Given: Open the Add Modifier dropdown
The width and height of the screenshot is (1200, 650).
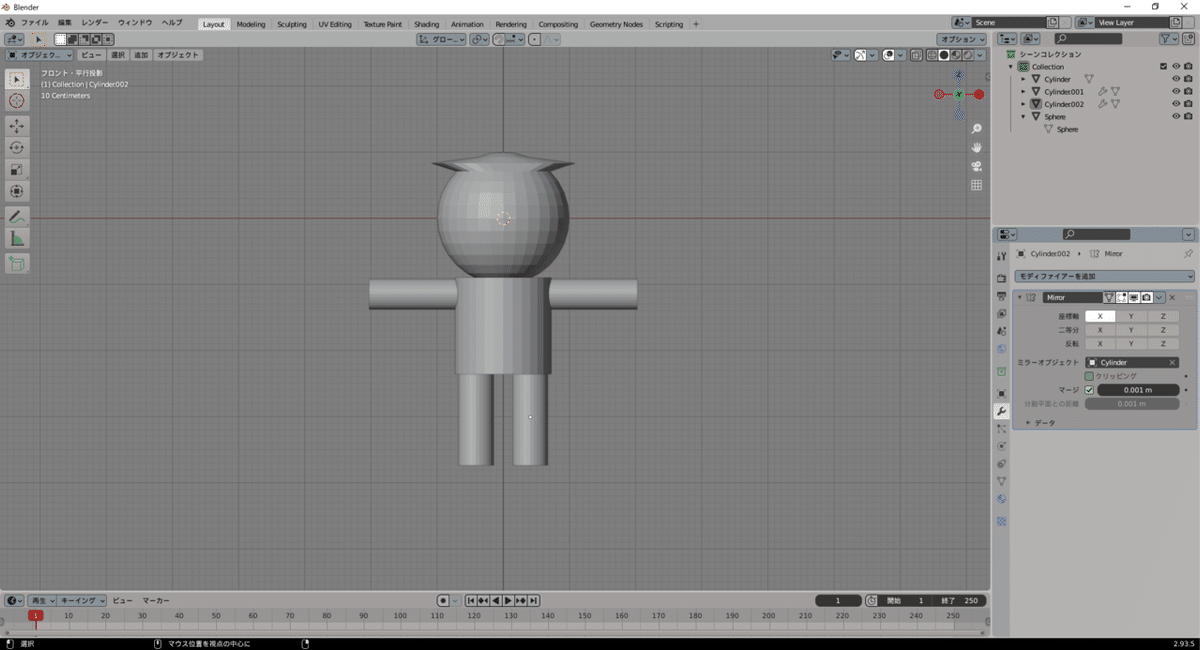Looking at the screenshot, I should tap(1104, 276).
